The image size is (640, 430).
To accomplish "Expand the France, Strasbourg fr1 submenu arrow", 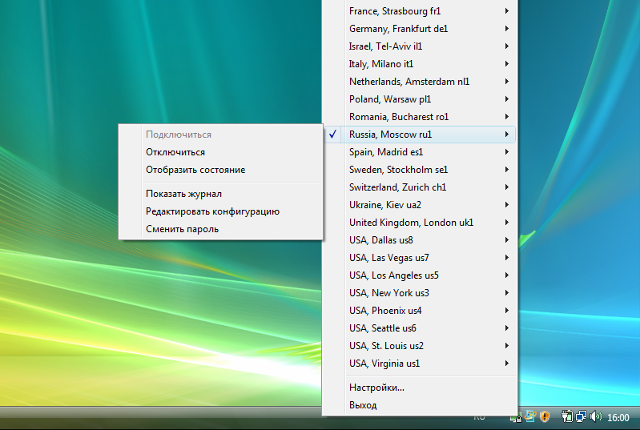I will click(x=507, y=11).
